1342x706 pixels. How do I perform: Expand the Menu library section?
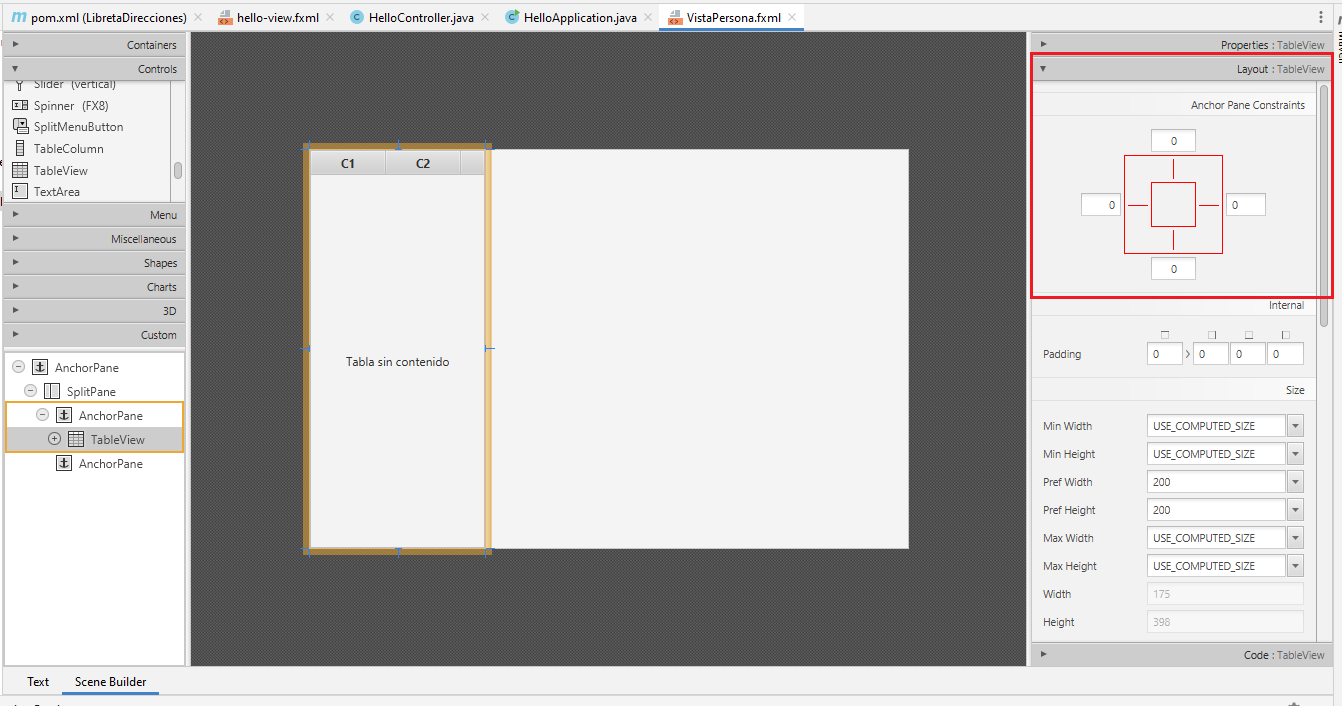[93, 215]
